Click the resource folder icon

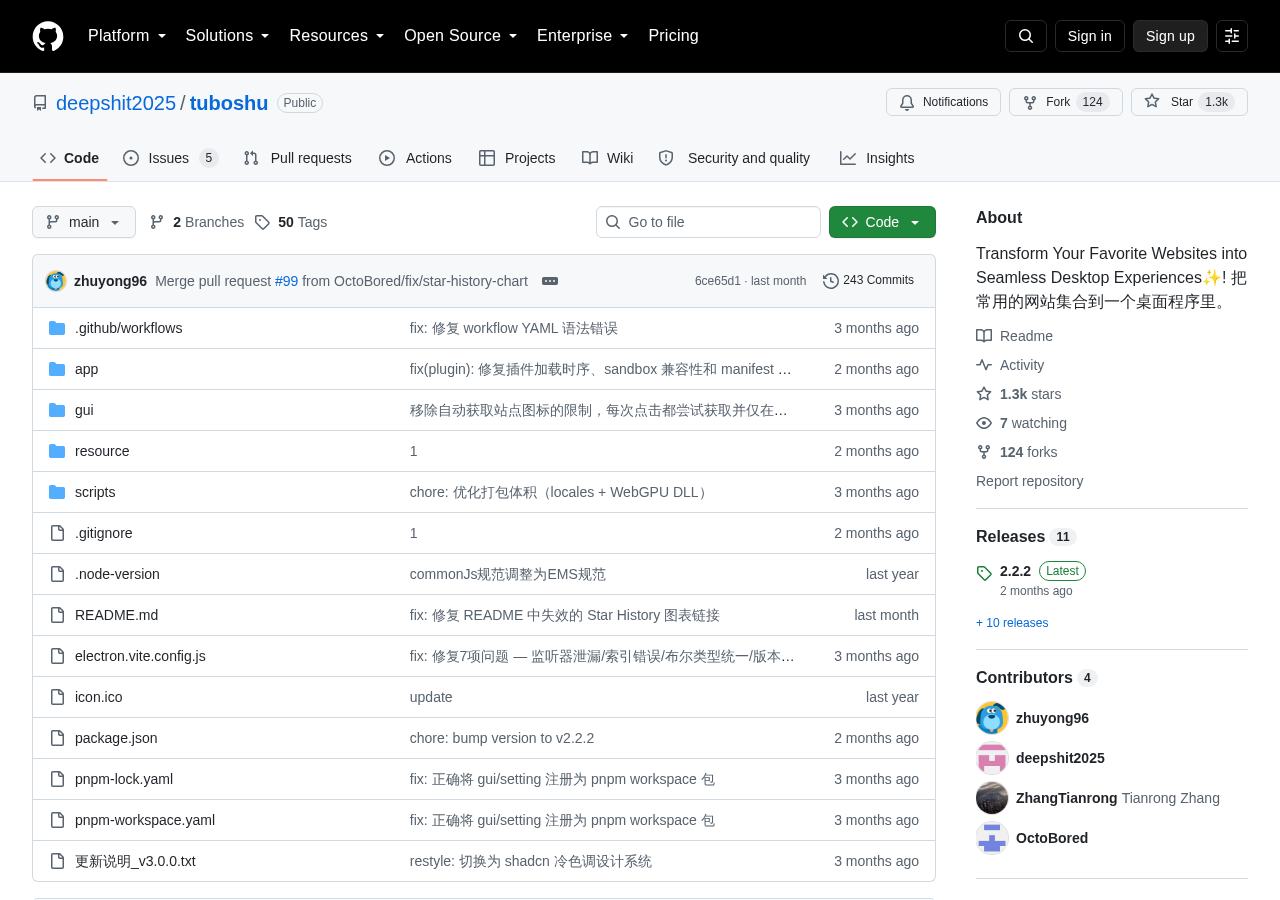tap(57, 451)
